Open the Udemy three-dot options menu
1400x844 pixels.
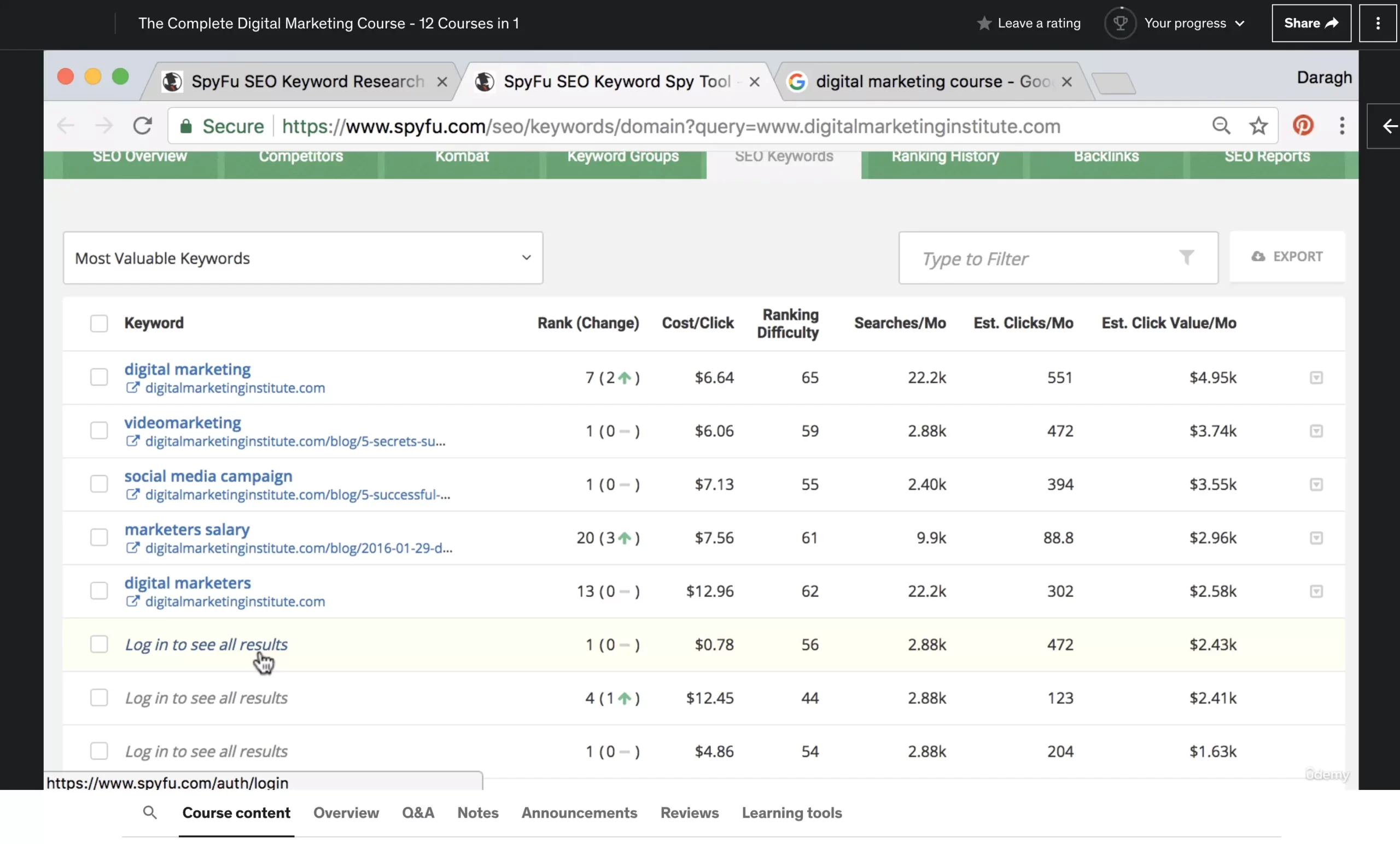coord(1377,24)
